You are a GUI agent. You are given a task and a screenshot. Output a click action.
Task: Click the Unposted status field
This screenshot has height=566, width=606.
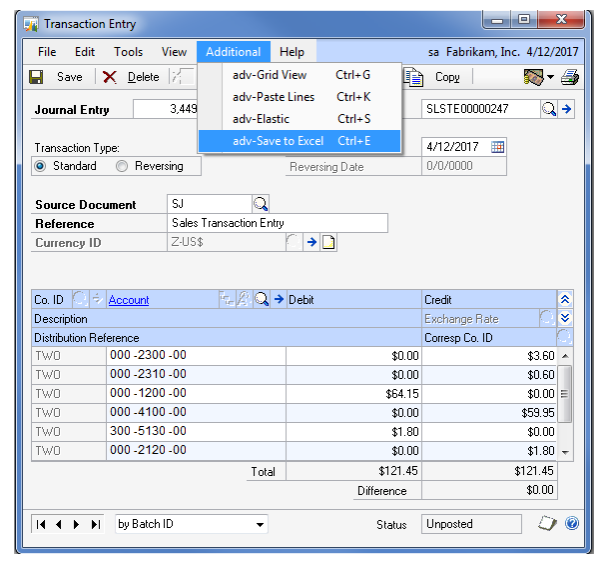471,524
